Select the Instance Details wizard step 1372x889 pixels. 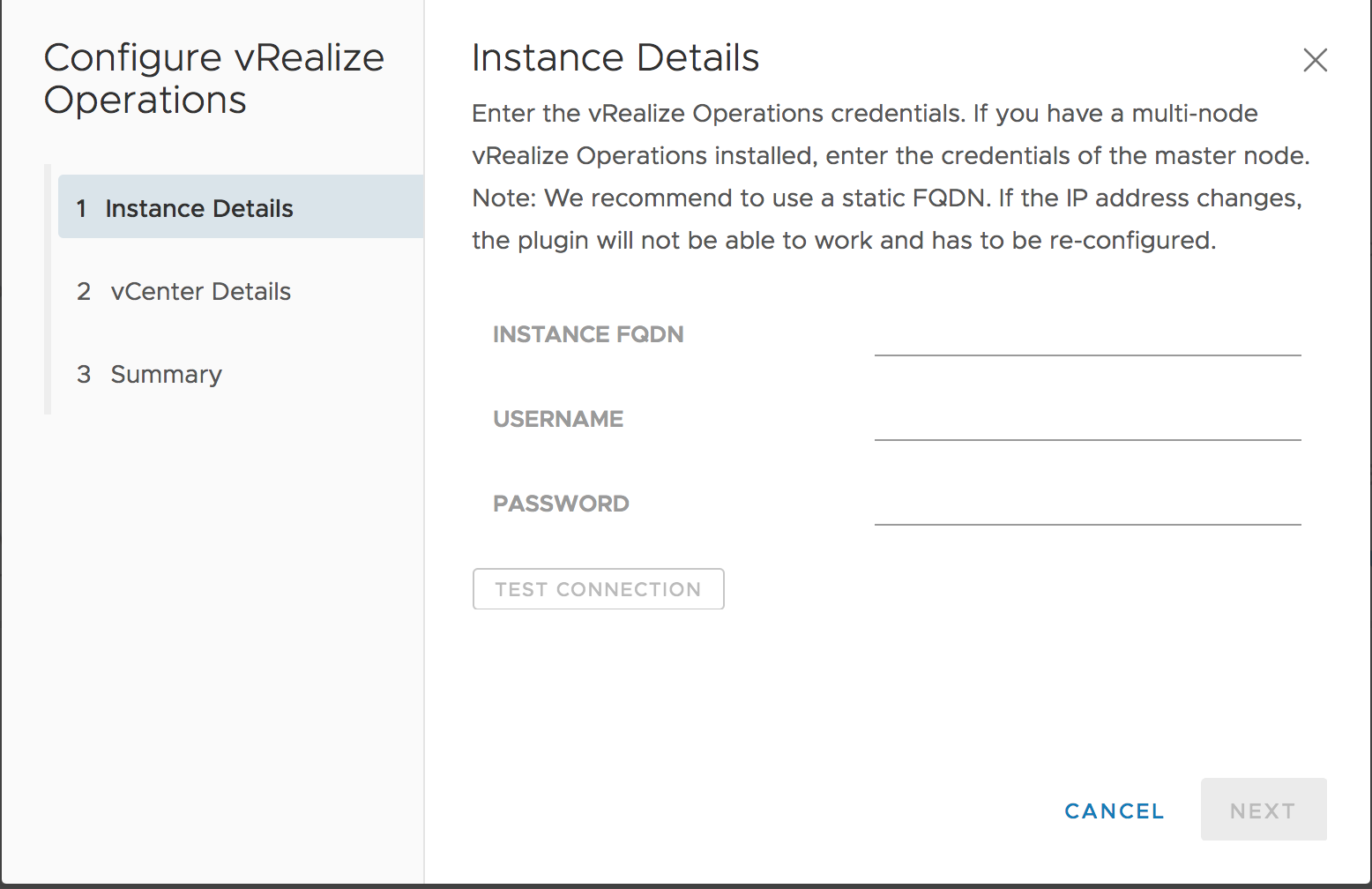(241, 206)
